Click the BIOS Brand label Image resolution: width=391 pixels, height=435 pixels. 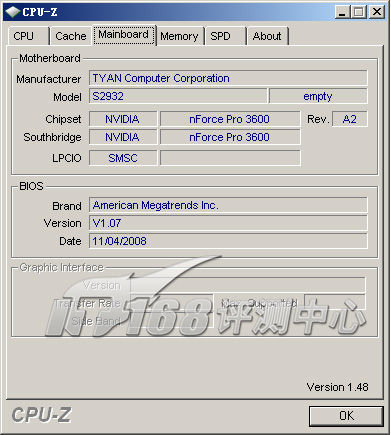(x=67, y=206)
